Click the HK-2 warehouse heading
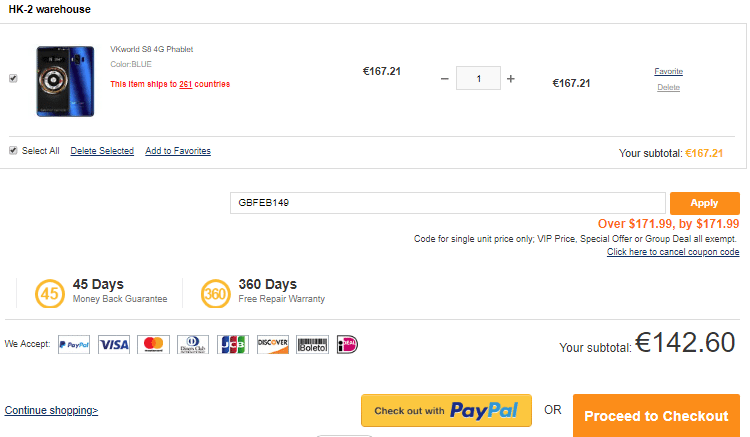Image resolution: width=750 pixels, height=437 pixels. click(49, 9)
